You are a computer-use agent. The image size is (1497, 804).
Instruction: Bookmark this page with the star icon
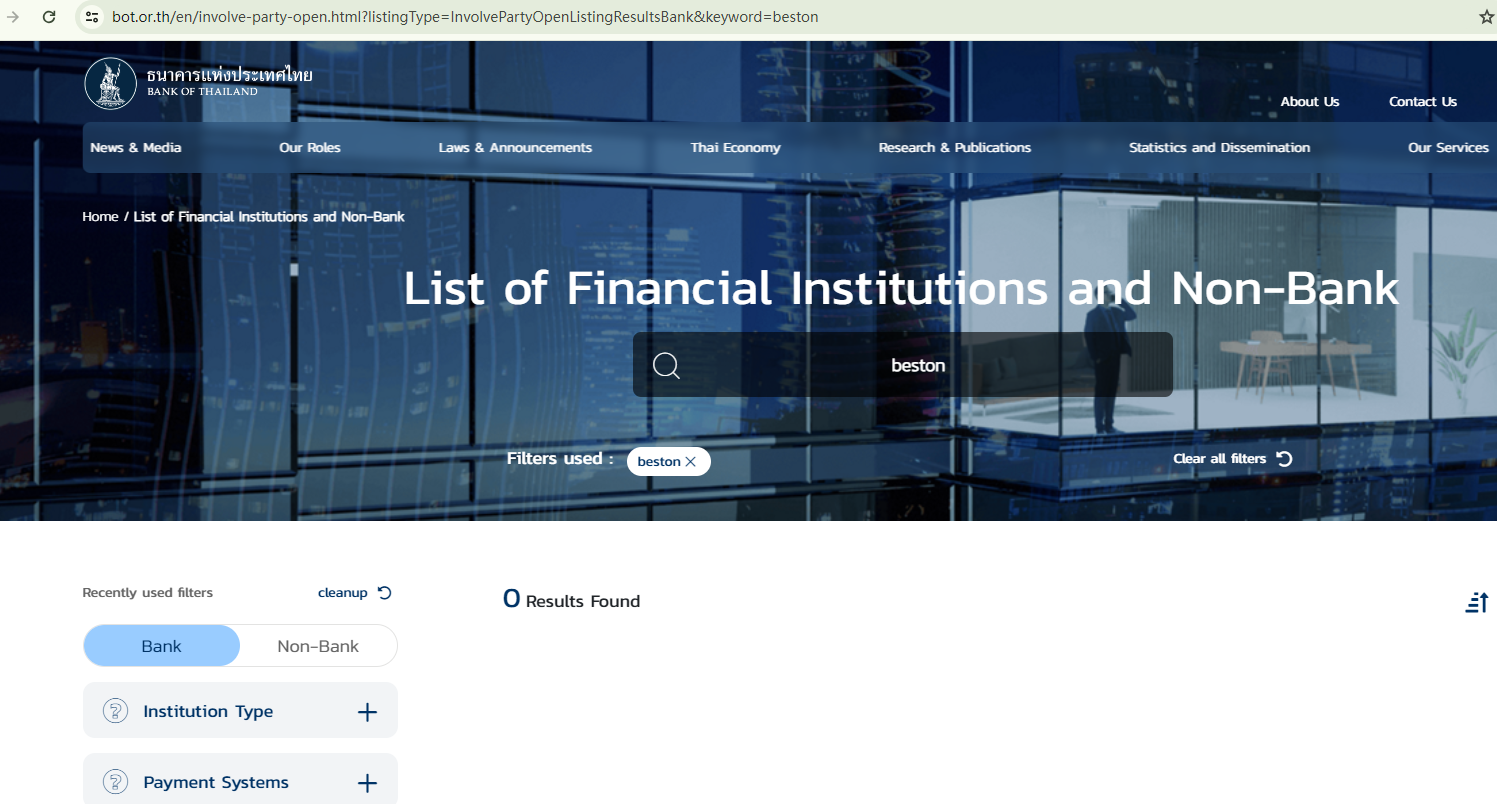point(1486,17)
